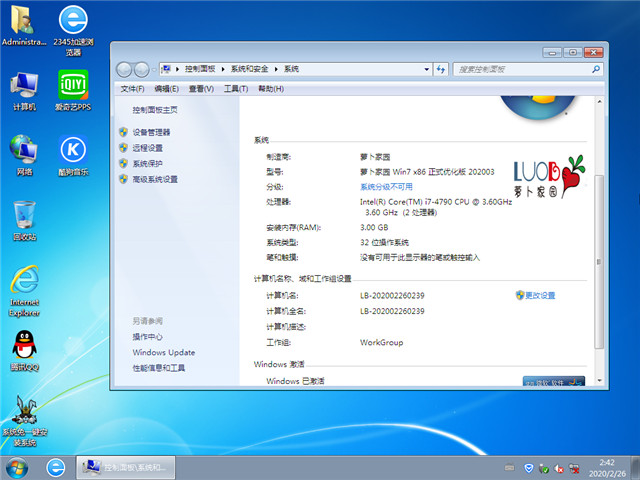Viewport: 640px width, 480px height.
Task: Click the network tray icon with red X
Action: (x=574, y=468)
